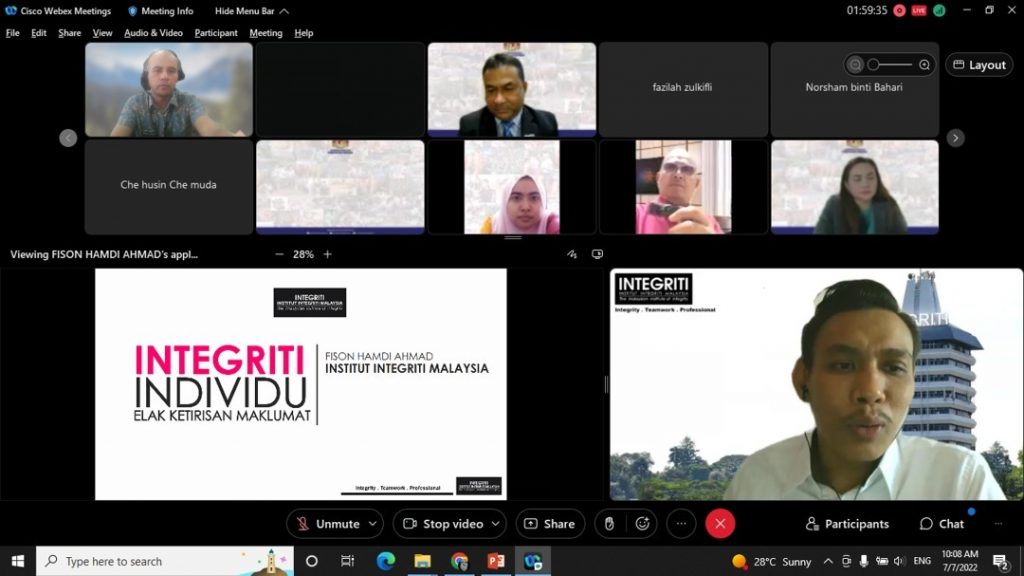Viewport: 1024px width, 576px height.
Task: Open the Help menu
Action: click(x=304, y=33)
